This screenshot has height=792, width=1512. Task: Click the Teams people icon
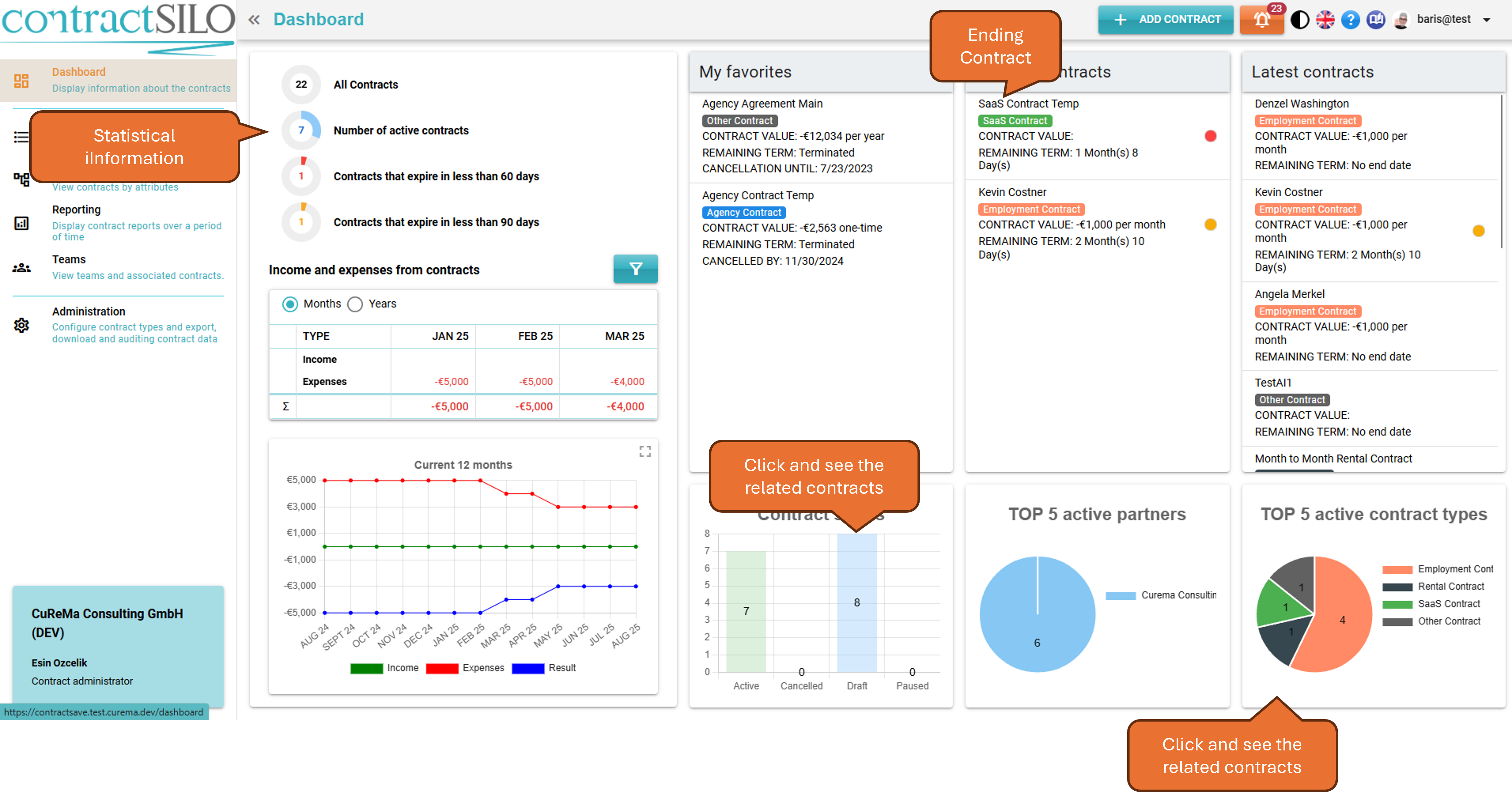22,268
